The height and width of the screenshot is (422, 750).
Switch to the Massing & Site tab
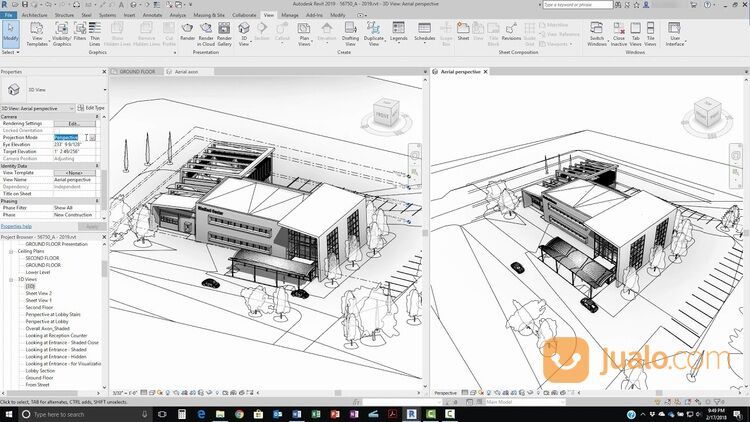(x=209, y=15)
